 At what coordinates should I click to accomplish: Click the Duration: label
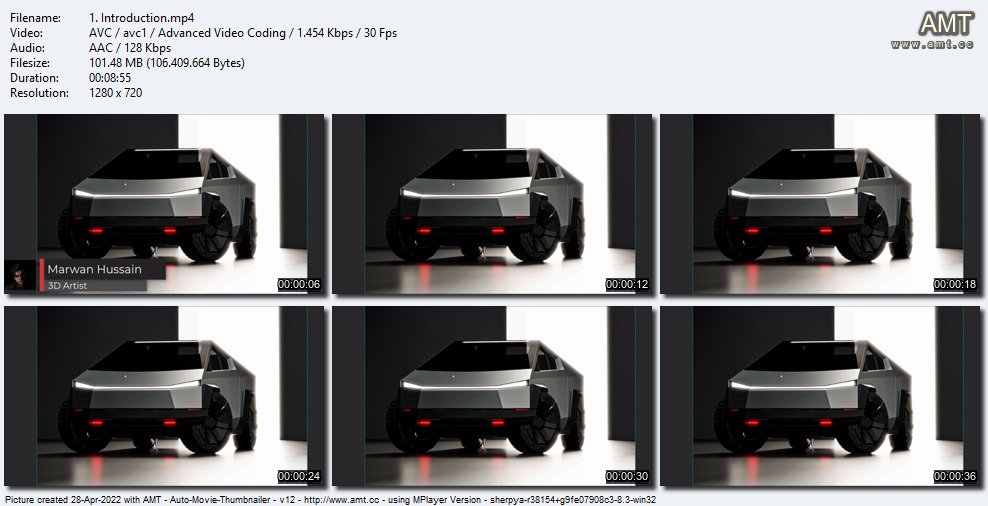[x=35, y=78]
